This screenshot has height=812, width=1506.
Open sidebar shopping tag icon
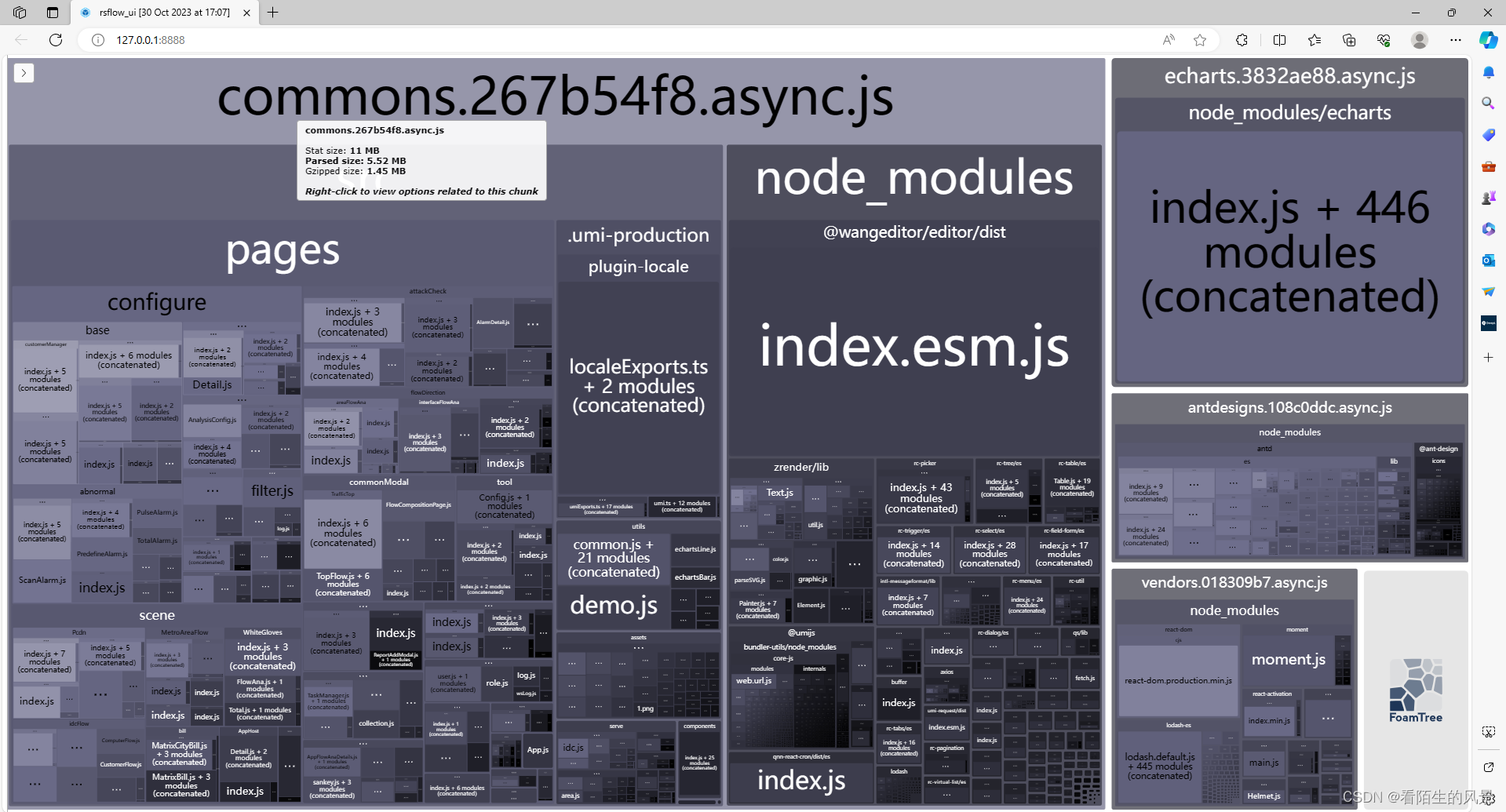click(1489, 135)
